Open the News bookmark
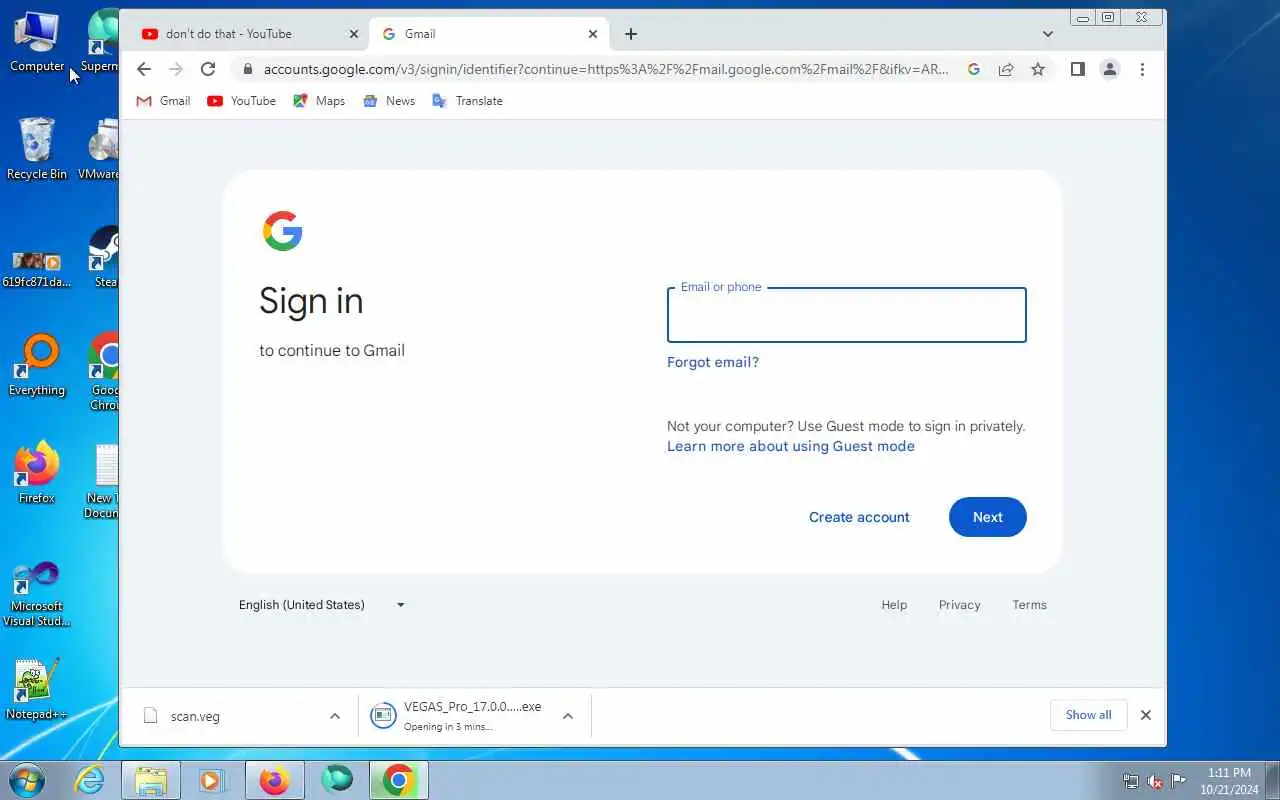This screenshot has width=1280, height=800. (389, 101)
